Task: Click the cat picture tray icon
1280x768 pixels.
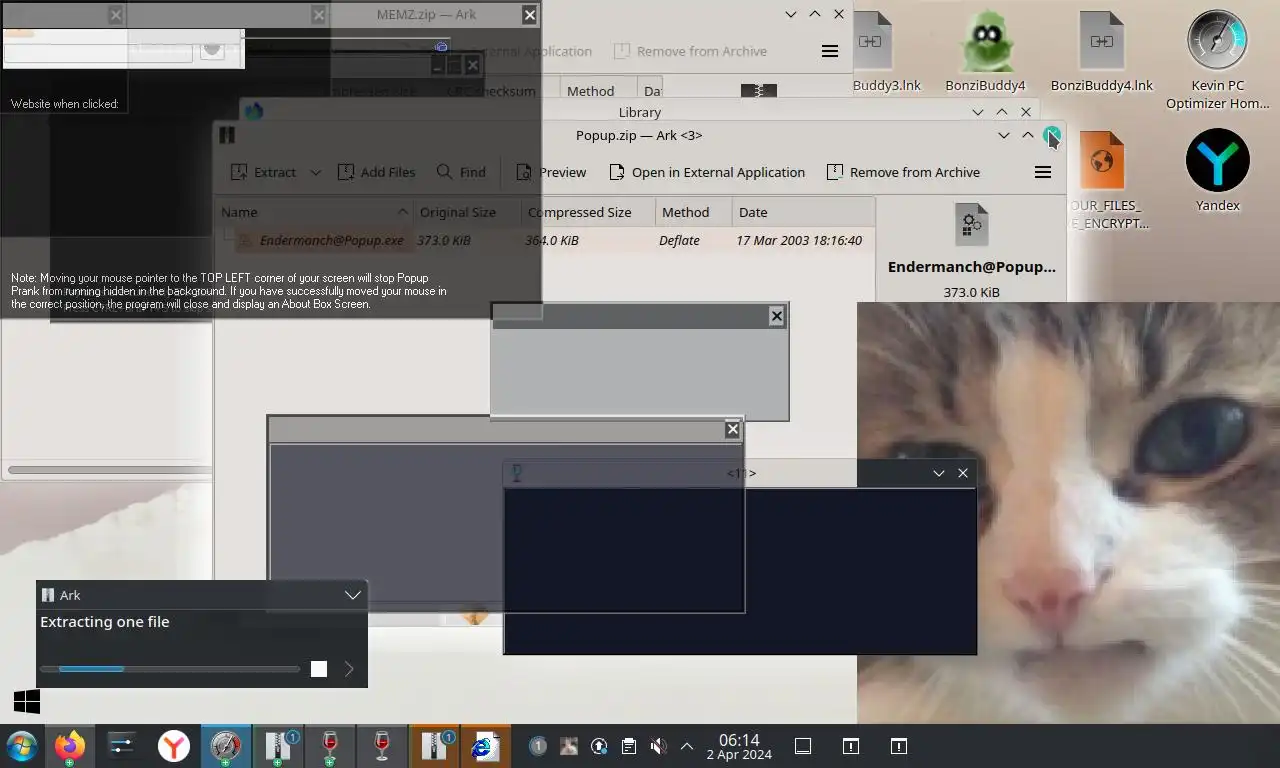Action: pyautogui.click(x=568, y=746)
